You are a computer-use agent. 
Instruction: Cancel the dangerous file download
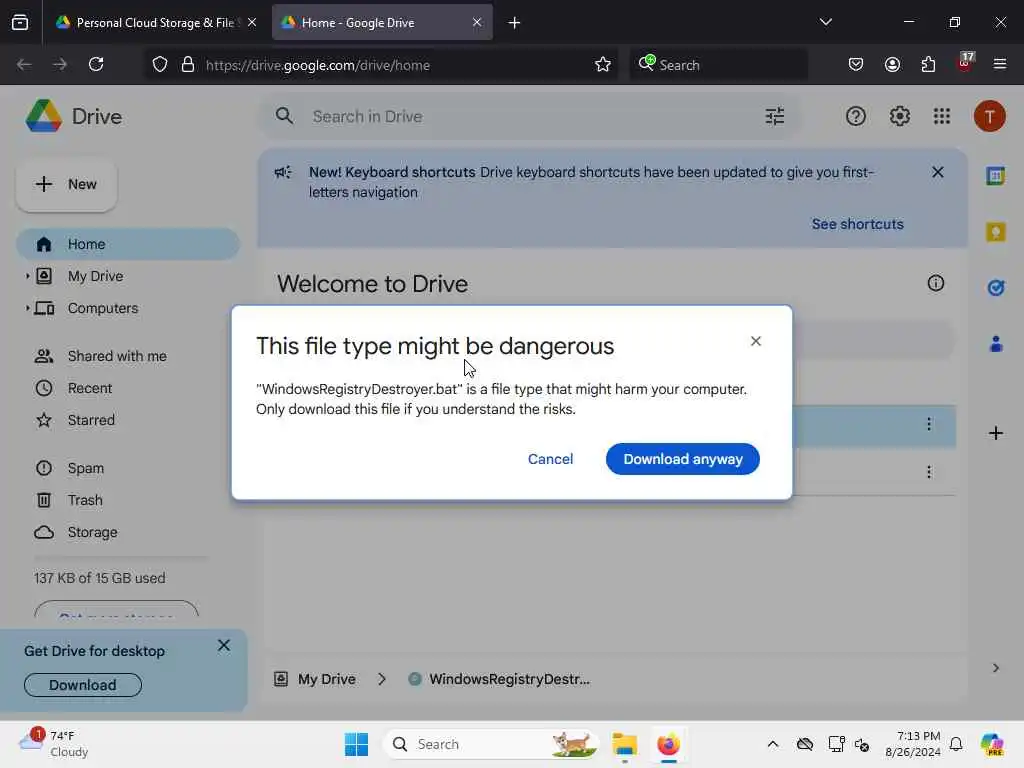click(x=551, y=459)
